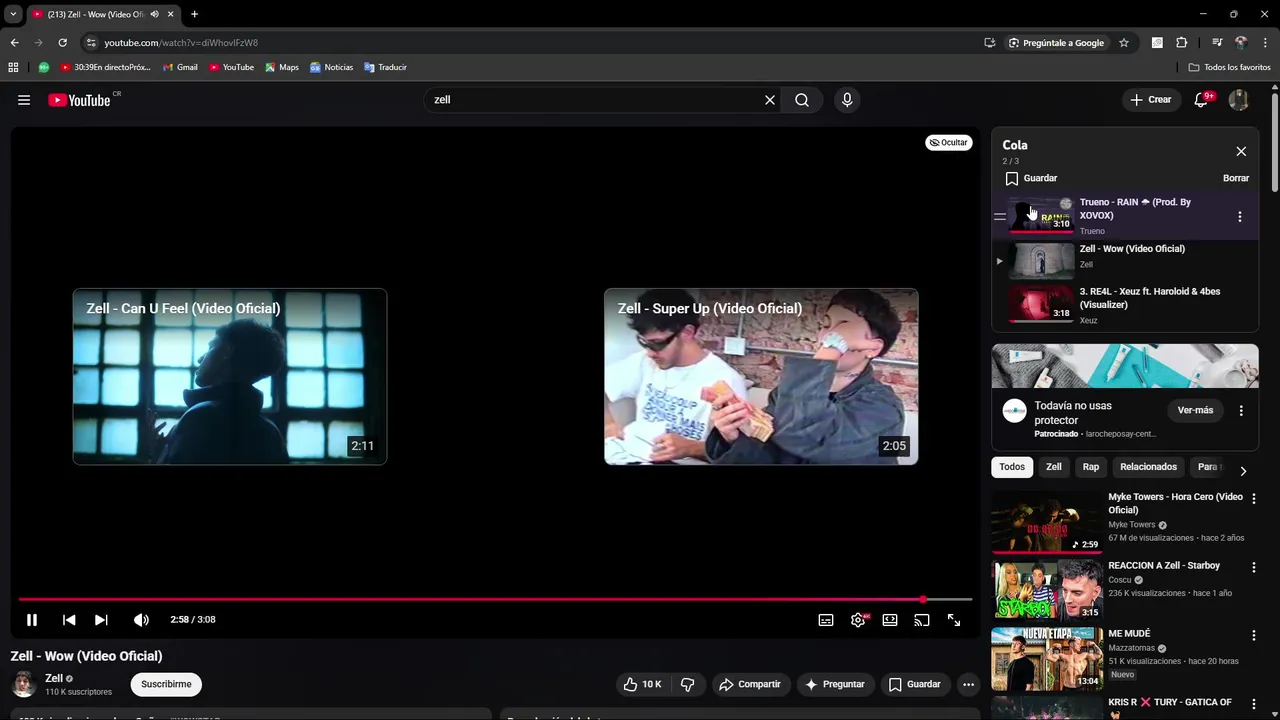This screenshot has width=1280, height=720.
Task: Like the video
Action: pyautogui.click(x=642, y=684)
